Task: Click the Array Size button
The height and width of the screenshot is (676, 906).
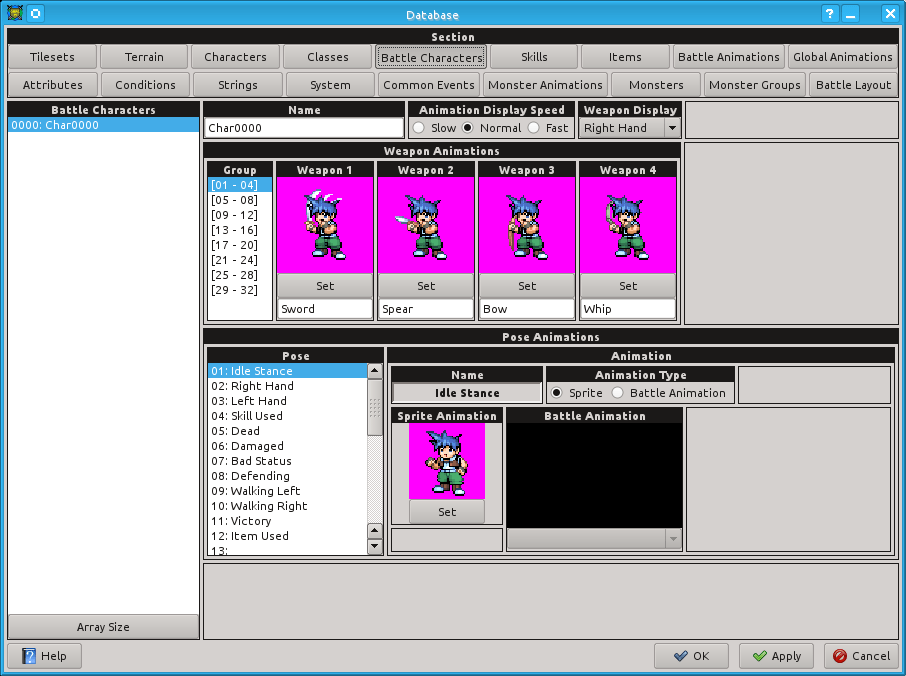Action: pos(102,627)
